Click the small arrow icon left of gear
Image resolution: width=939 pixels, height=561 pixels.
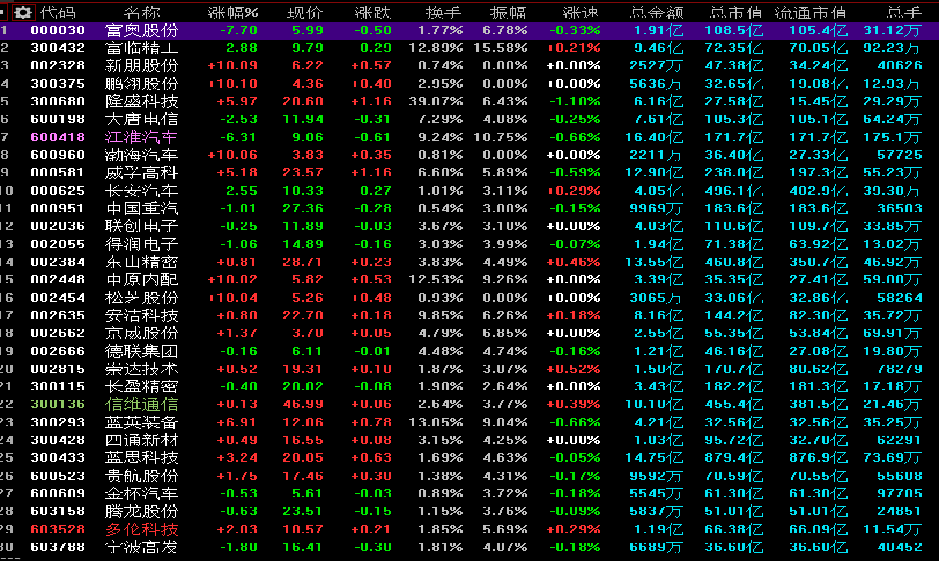(x=7, y=12)
